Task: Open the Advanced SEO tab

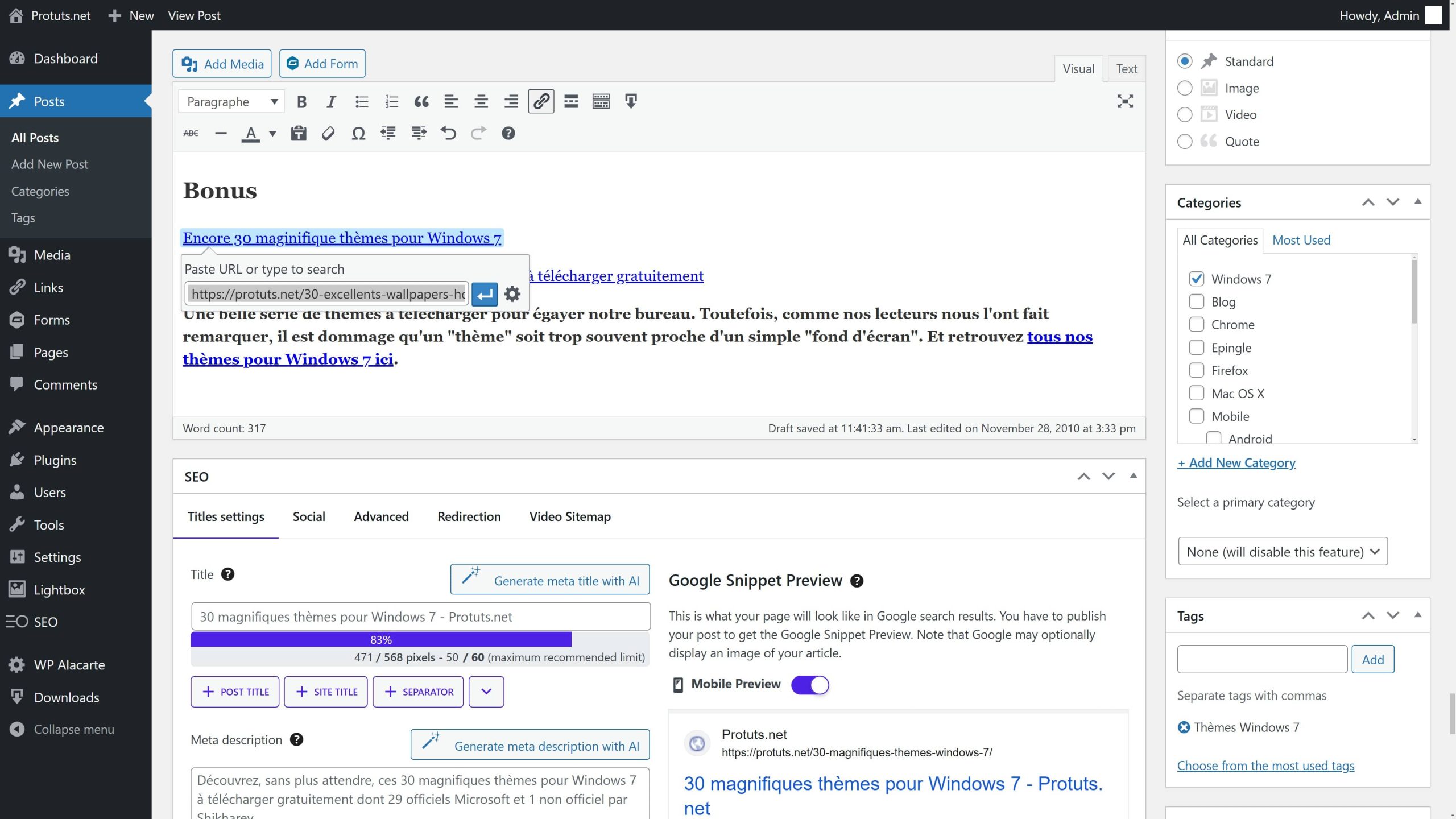Action: tap(381, 516)
